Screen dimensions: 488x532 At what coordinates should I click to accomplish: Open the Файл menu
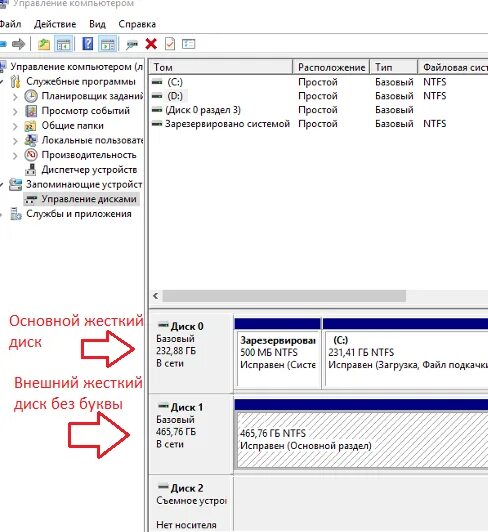tap(10, 24)
